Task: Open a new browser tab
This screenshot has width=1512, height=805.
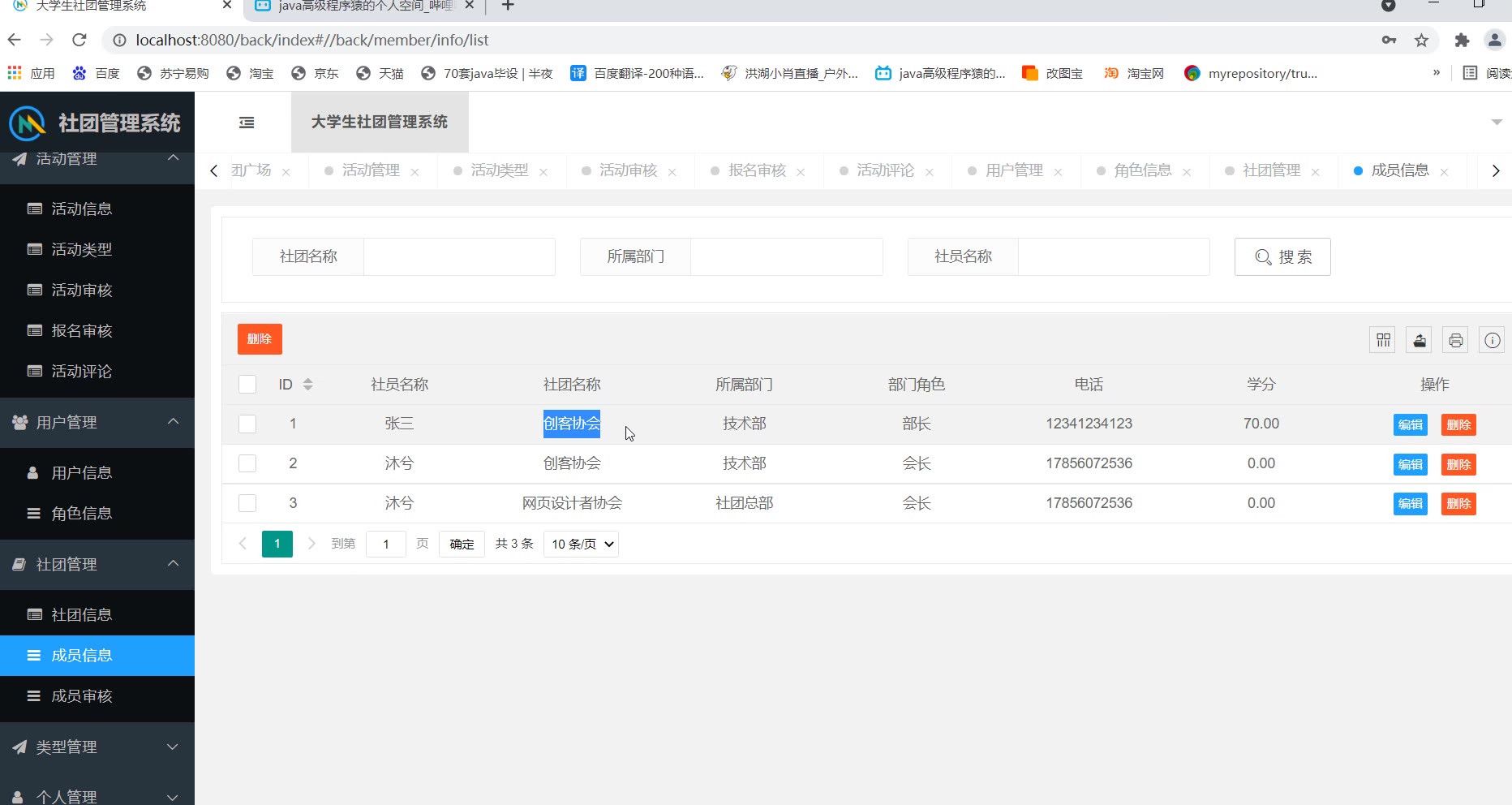Action: (x=508, y=6)
